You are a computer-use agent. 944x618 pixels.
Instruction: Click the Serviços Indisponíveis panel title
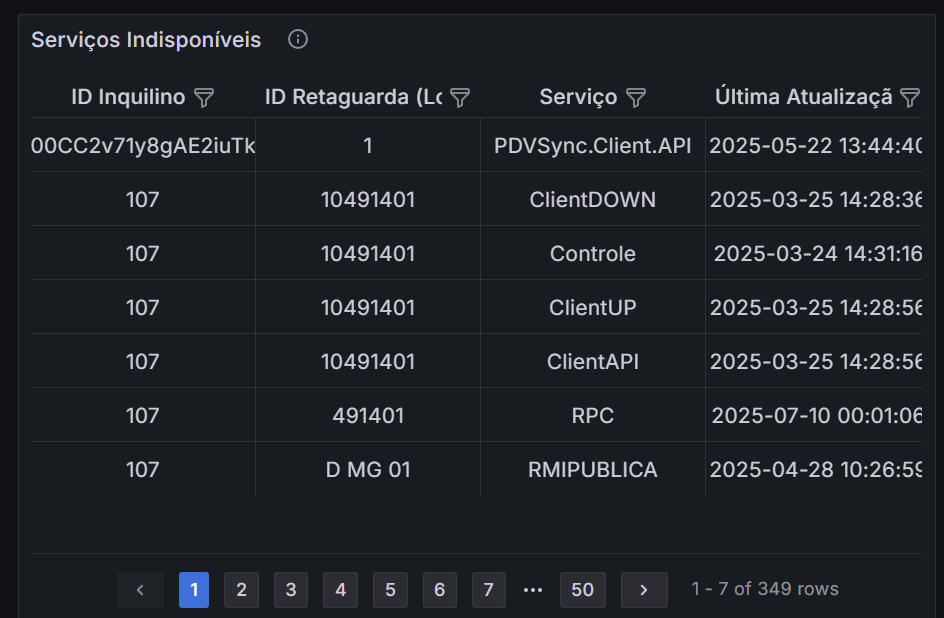[146, 39]
